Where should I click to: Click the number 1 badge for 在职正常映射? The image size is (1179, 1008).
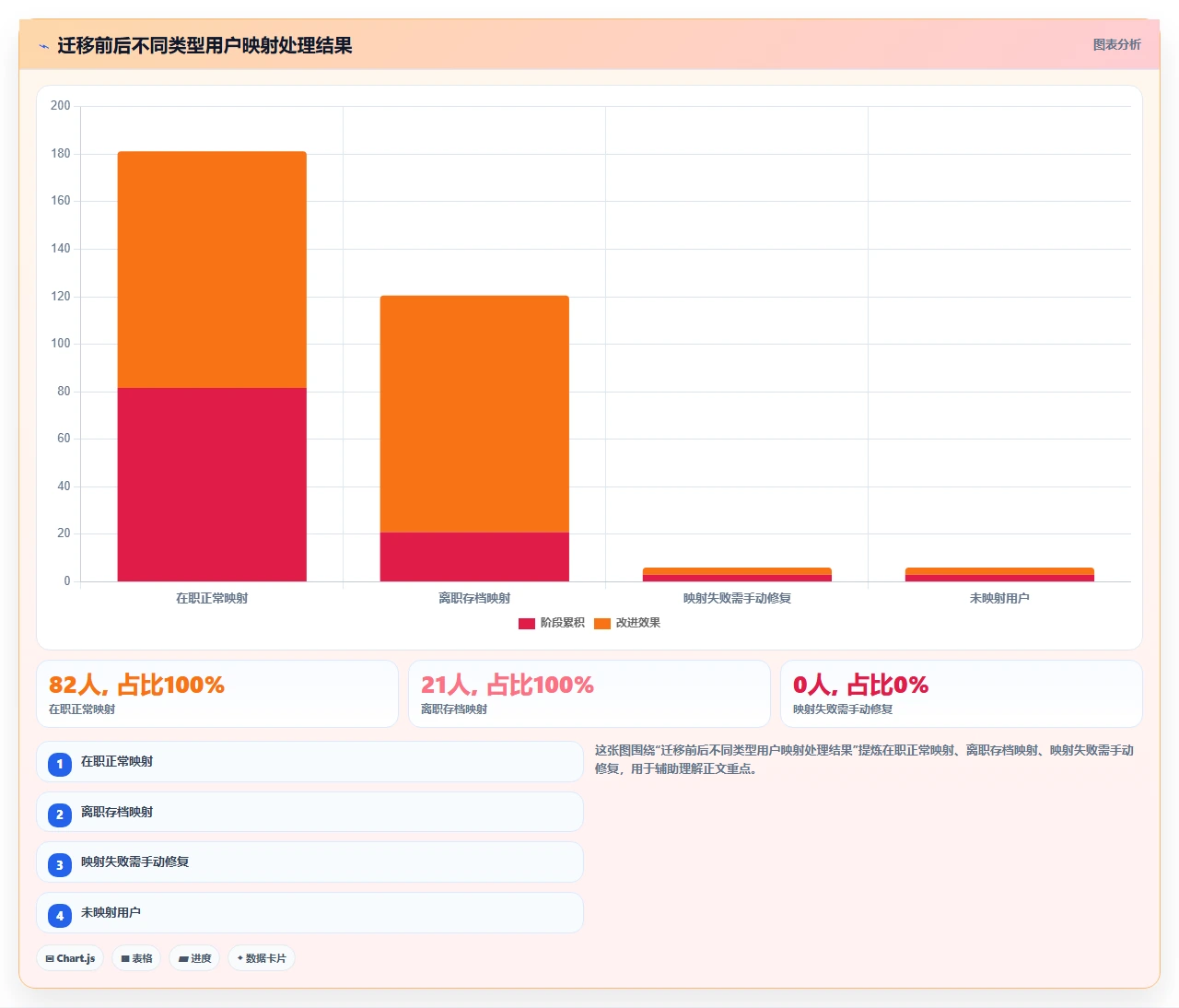click(60, 764)
